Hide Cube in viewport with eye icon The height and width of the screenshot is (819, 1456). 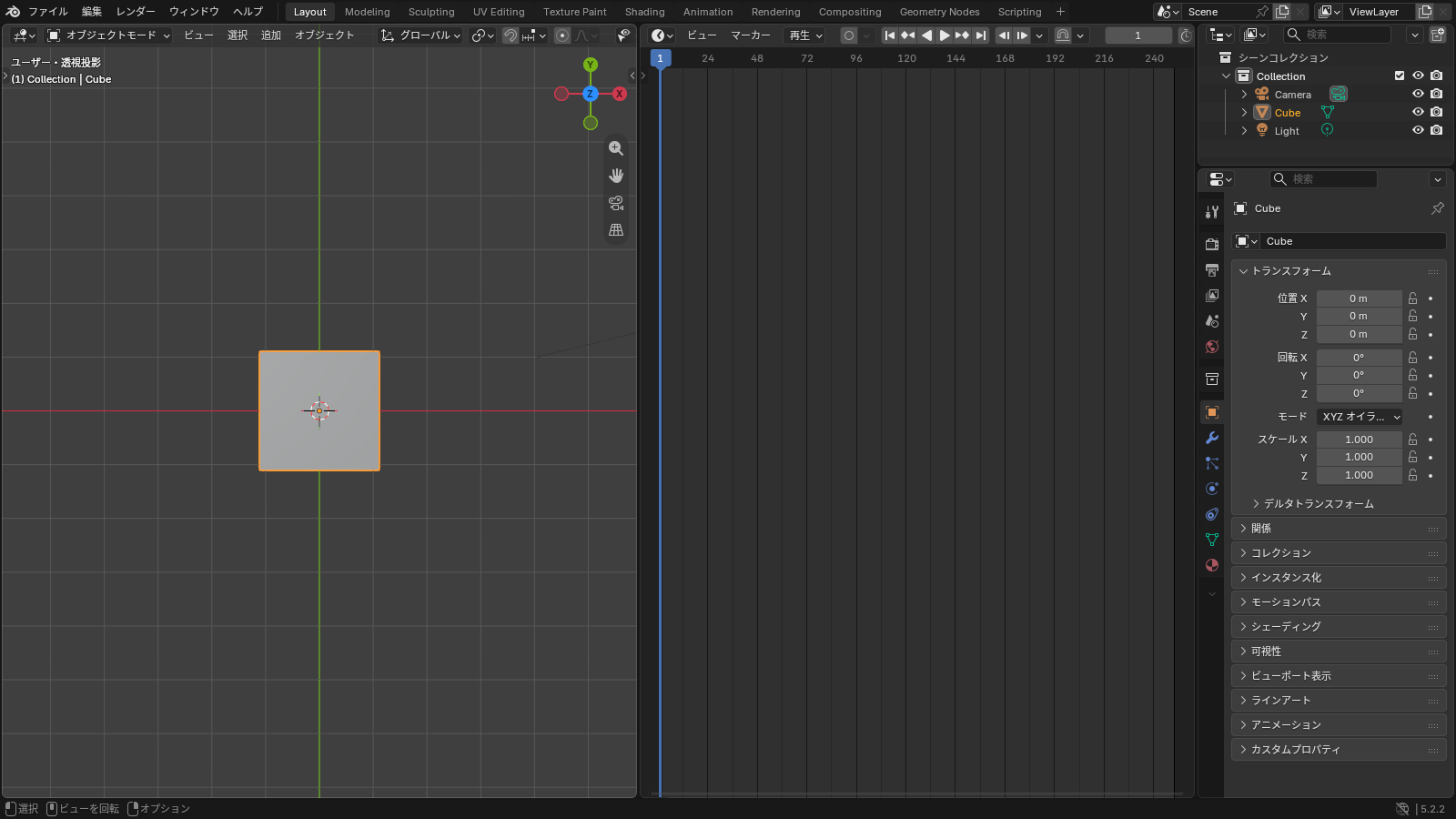point(1418,113)
